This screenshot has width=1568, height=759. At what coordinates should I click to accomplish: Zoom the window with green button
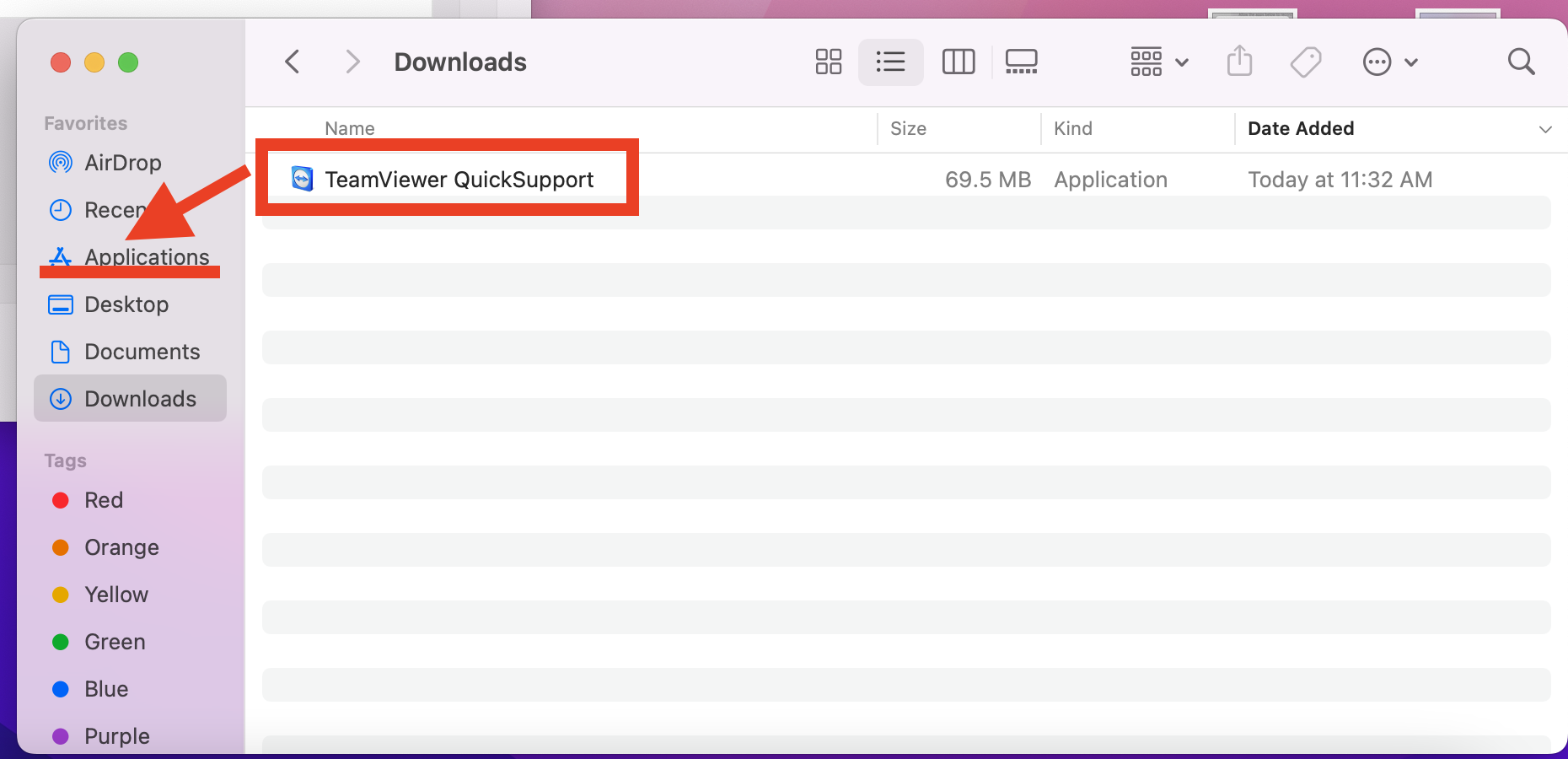pyautogui.click(x=128, y=62)
